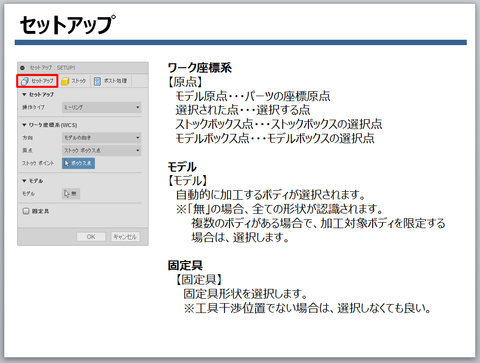
Task: Switch to the ストック tab
Action: pyautogui.click(x=74, y=81)
